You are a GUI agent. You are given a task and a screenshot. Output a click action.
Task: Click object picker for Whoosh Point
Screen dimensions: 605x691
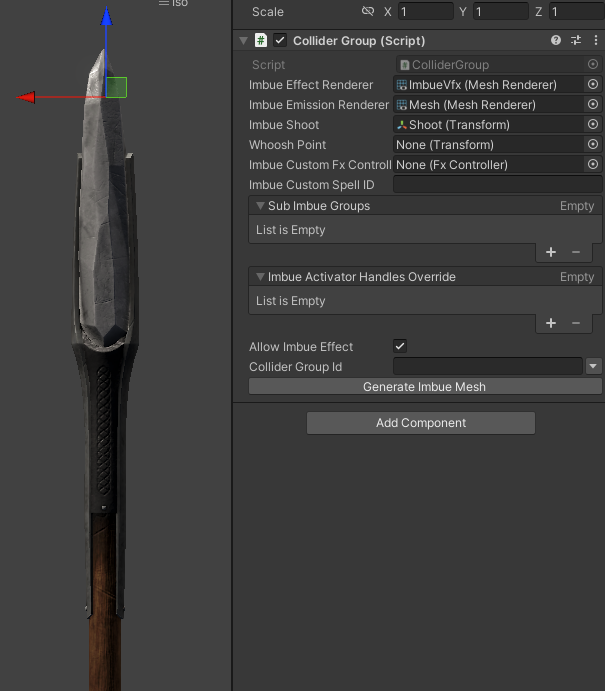tap(593, 144)
